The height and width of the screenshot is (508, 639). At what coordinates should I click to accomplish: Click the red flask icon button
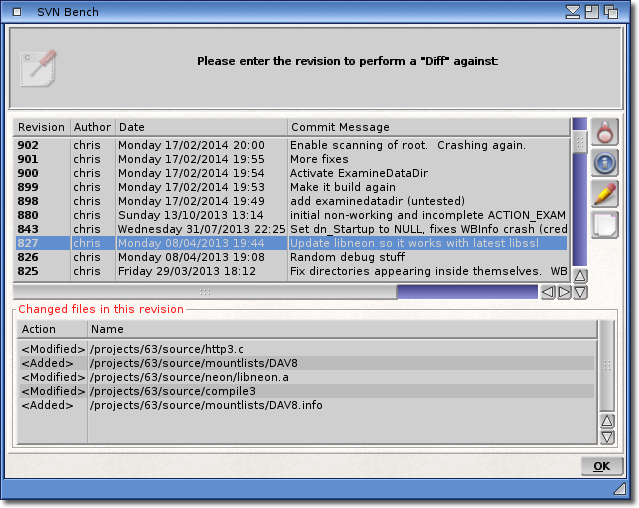click(x=605, y=132)
